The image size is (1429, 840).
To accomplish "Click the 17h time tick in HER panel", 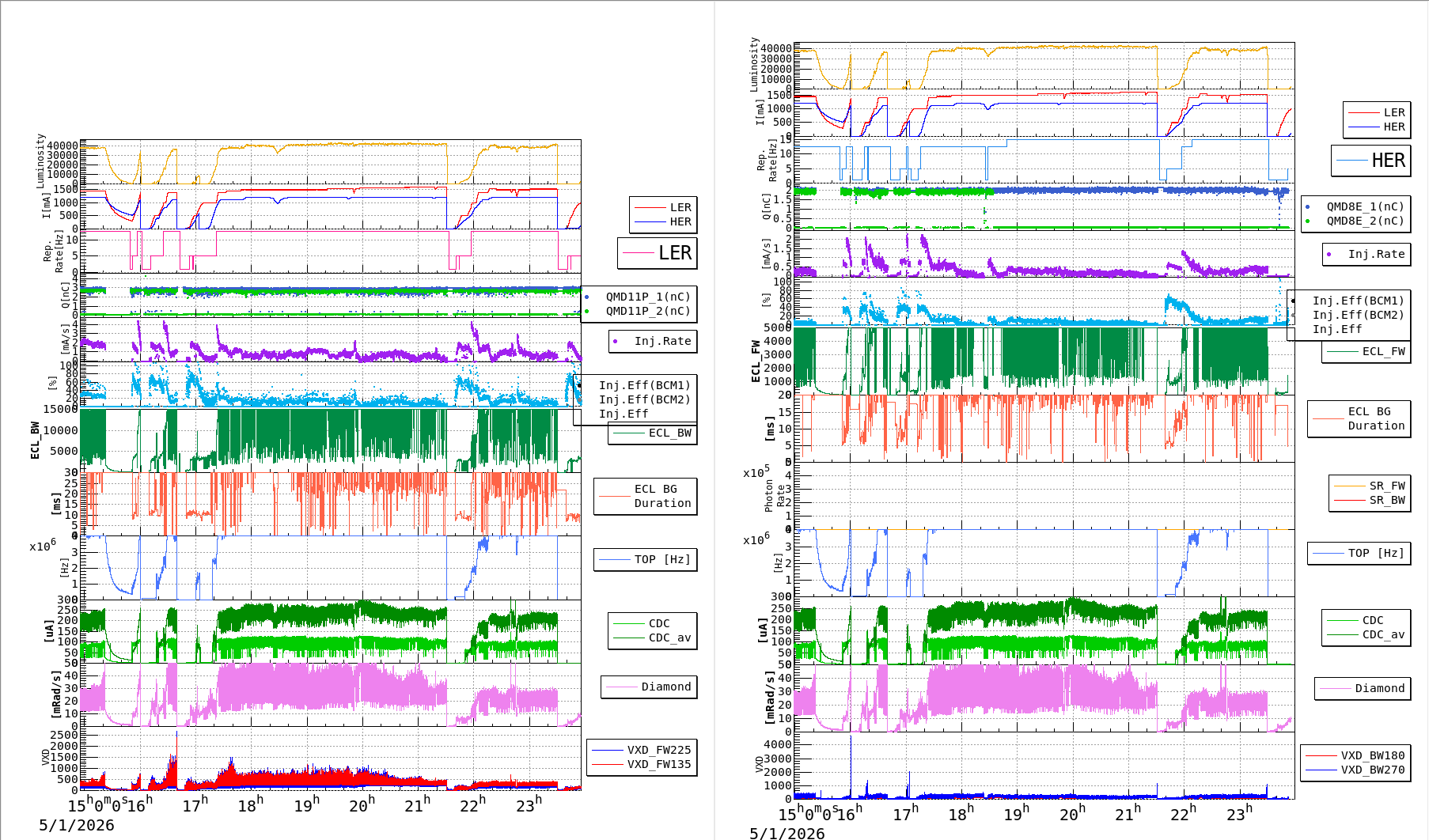I will click(x=906, y=813).
